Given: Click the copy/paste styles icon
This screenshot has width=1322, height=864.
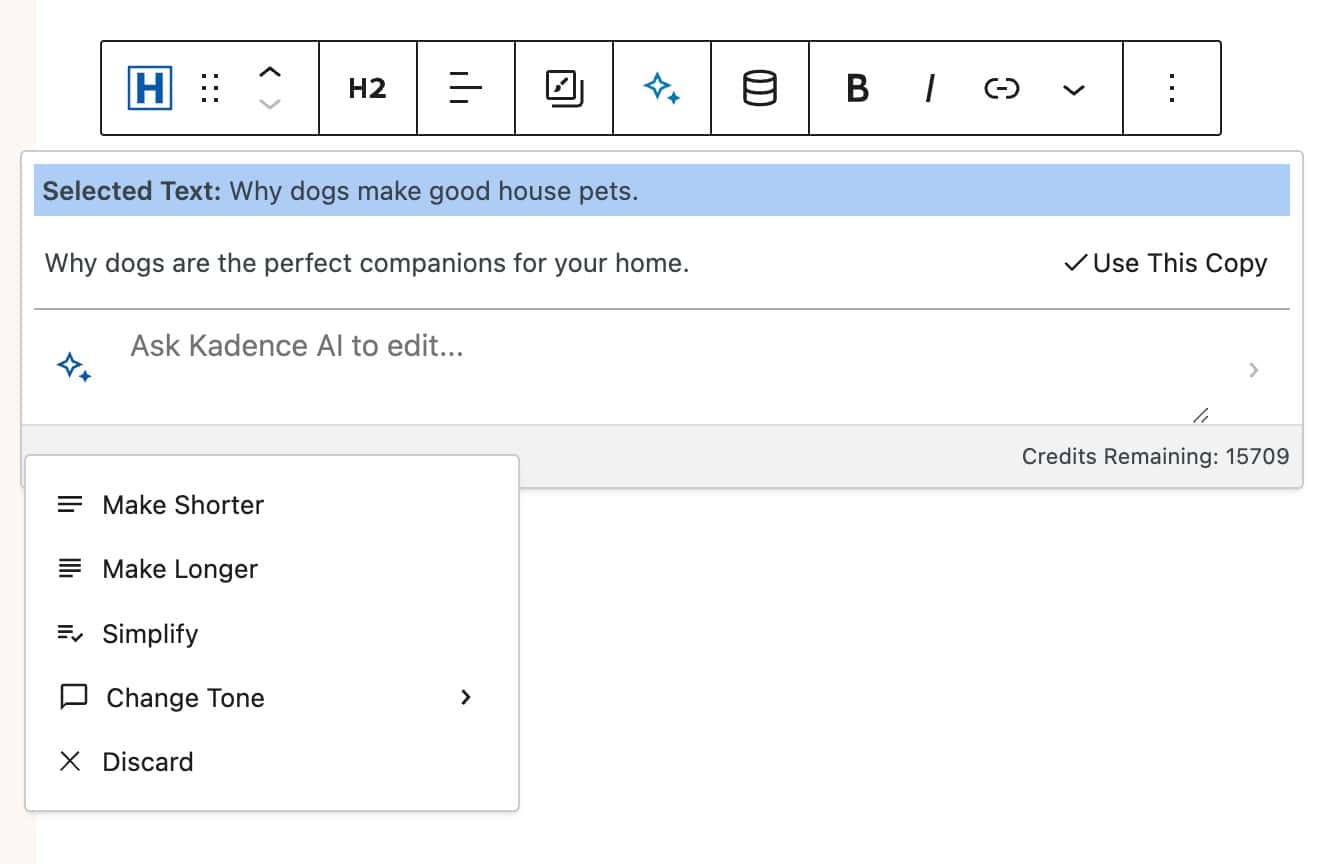Looking at the screenshot, I should click(x=564, y=88).
